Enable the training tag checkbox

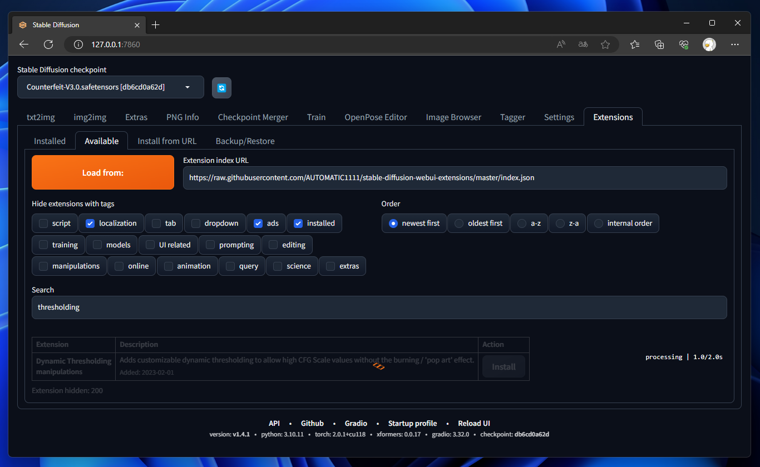43,244
